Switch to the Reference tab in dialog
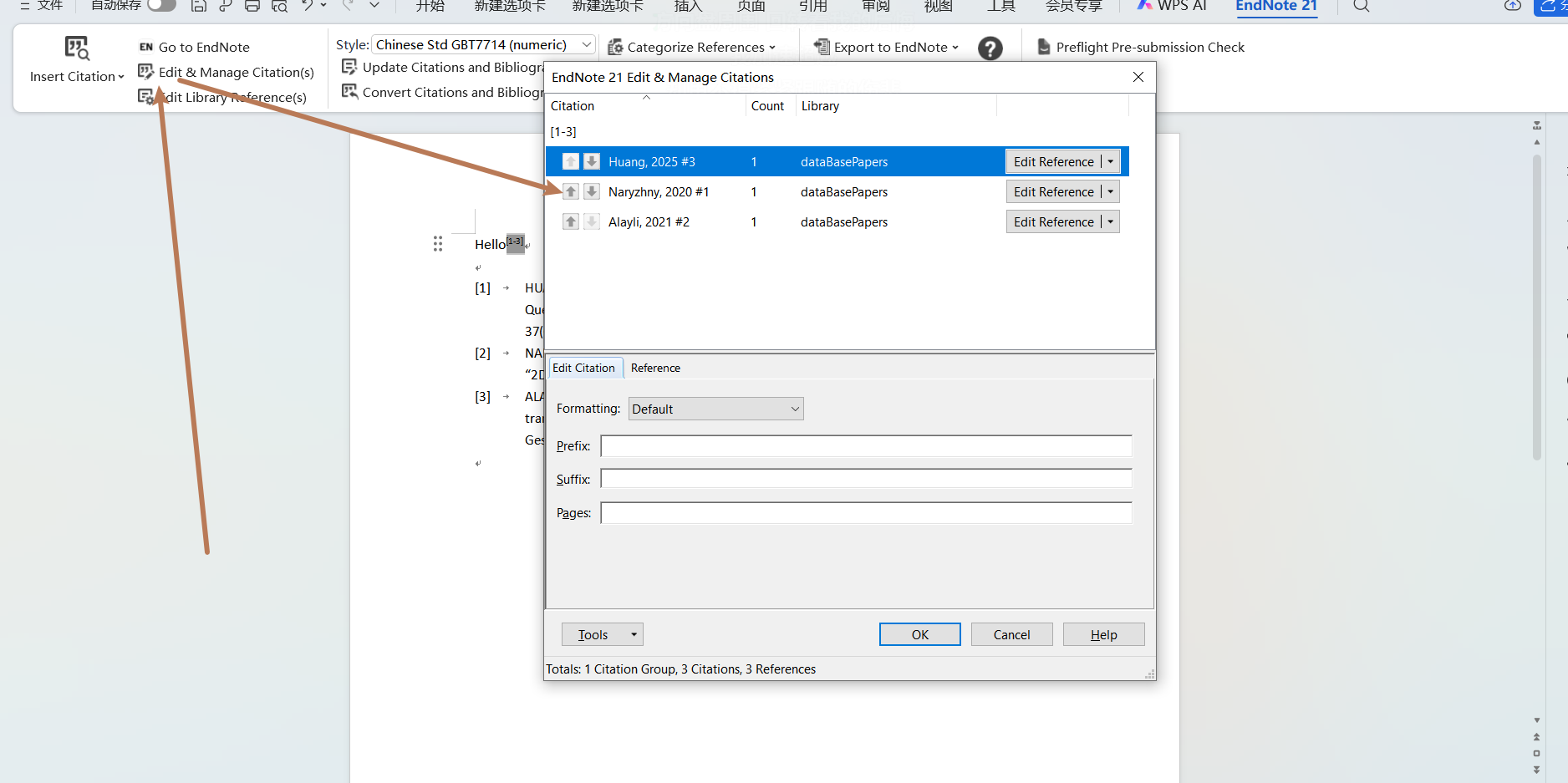The width and height of the screenshot is (1568, 783). coord(655,368)
